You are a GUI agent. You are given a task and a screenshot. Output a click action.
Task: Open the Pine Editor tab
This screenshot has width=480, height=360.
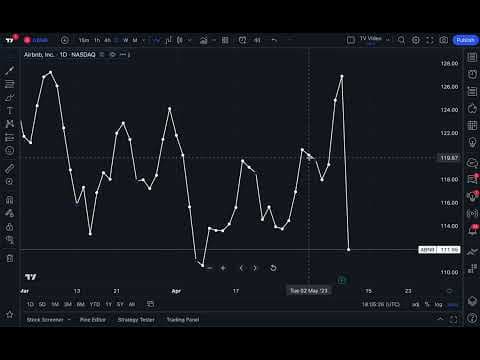point(93,320)
